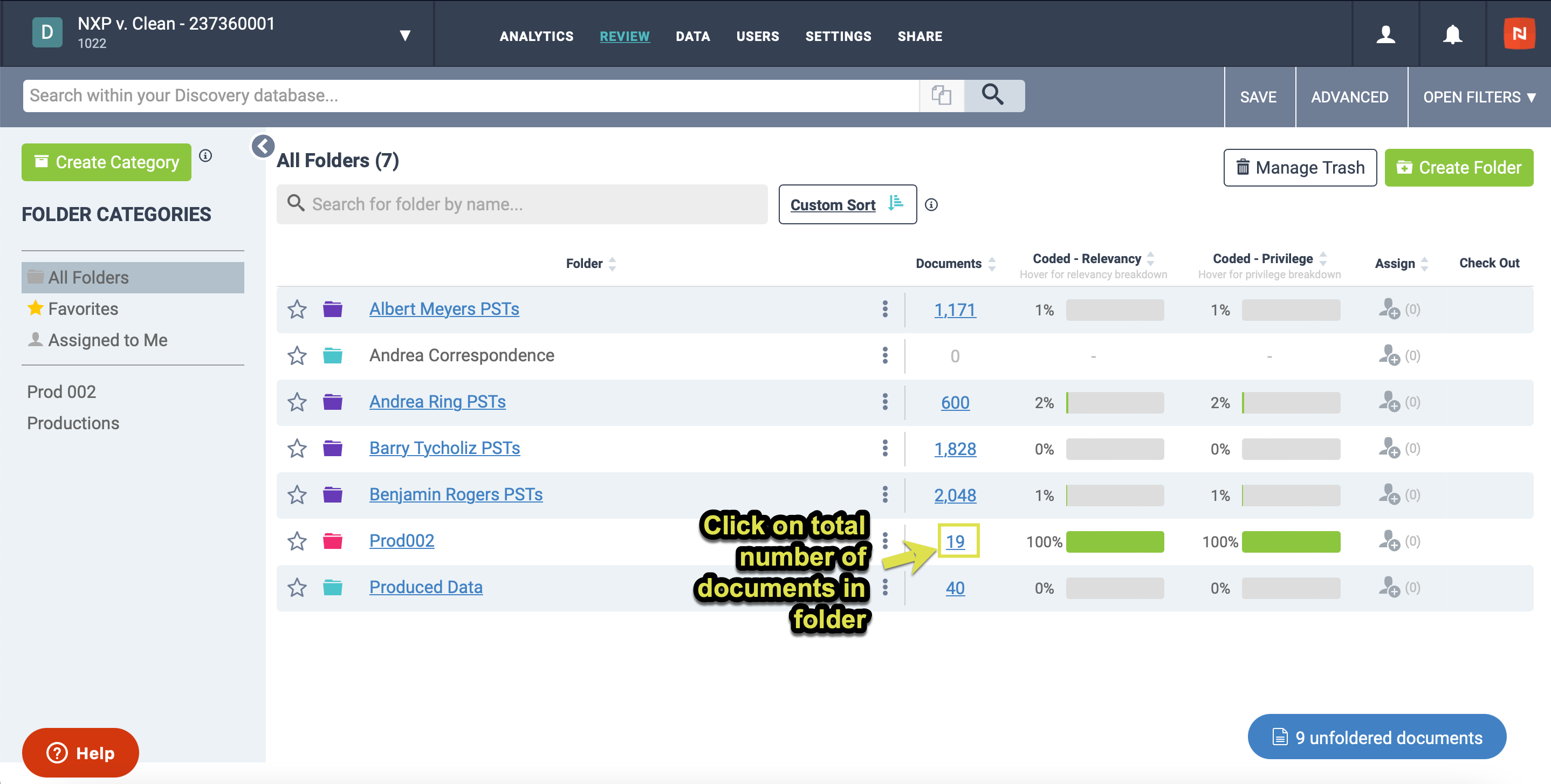Viewport: 1551px width, 784px height.
Task: Open the user profile icon in header
Action: tap(1385, 35)
